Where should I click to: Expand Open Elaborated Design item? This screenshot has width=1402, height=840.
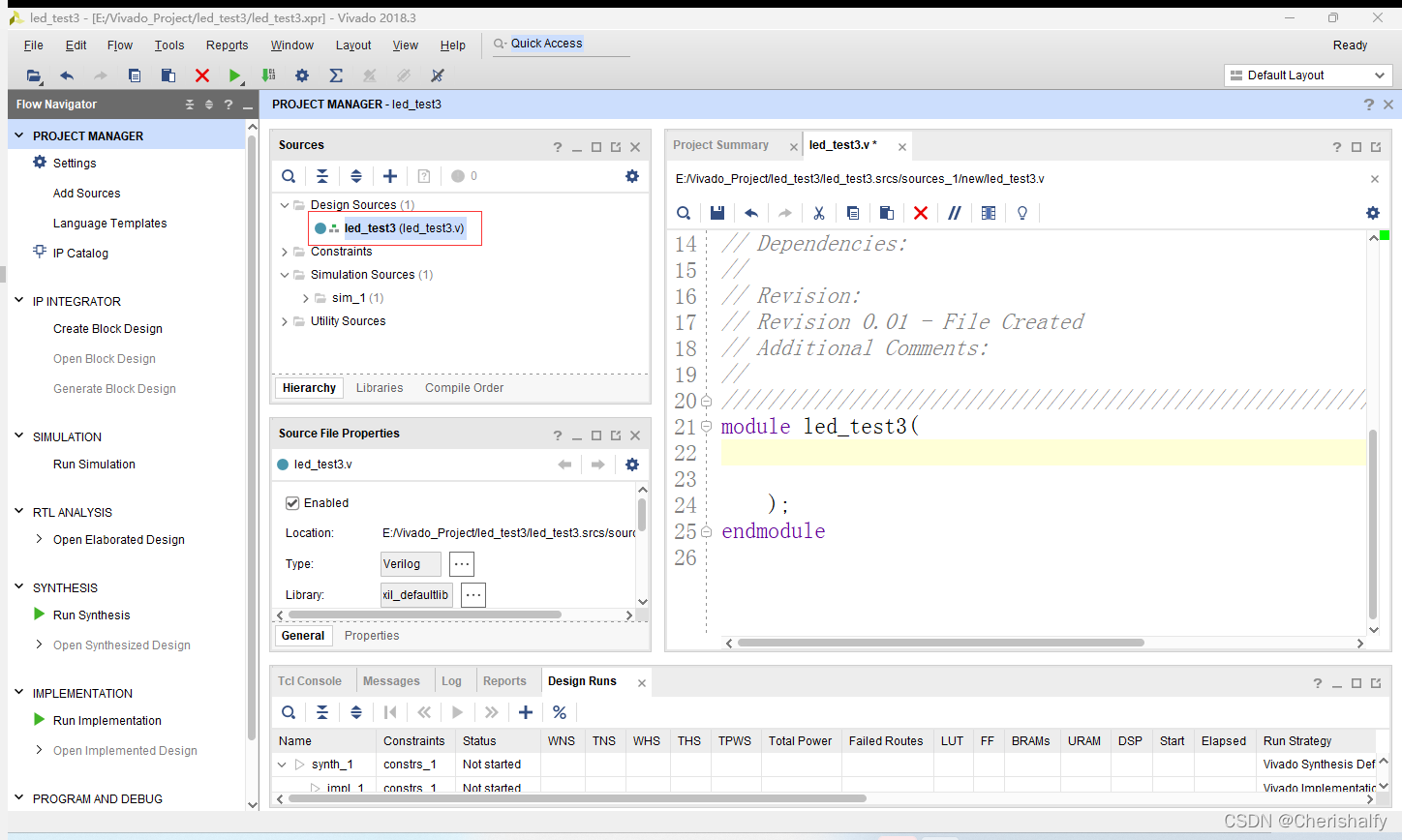click(39, 539)
